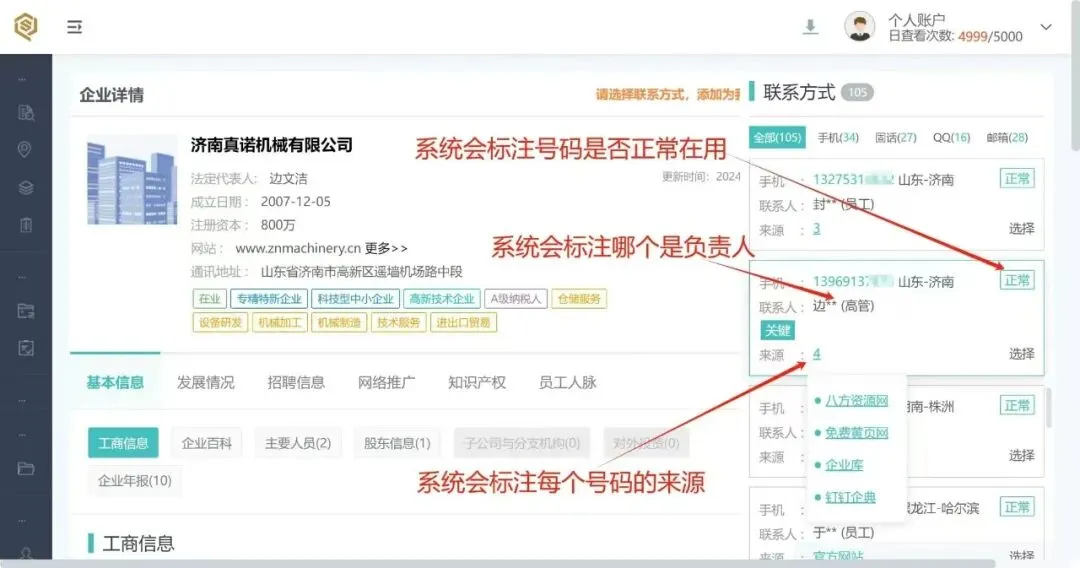The image size is (1080, 568).
Task: Click the 机械加工 tag
Action: 280,322
